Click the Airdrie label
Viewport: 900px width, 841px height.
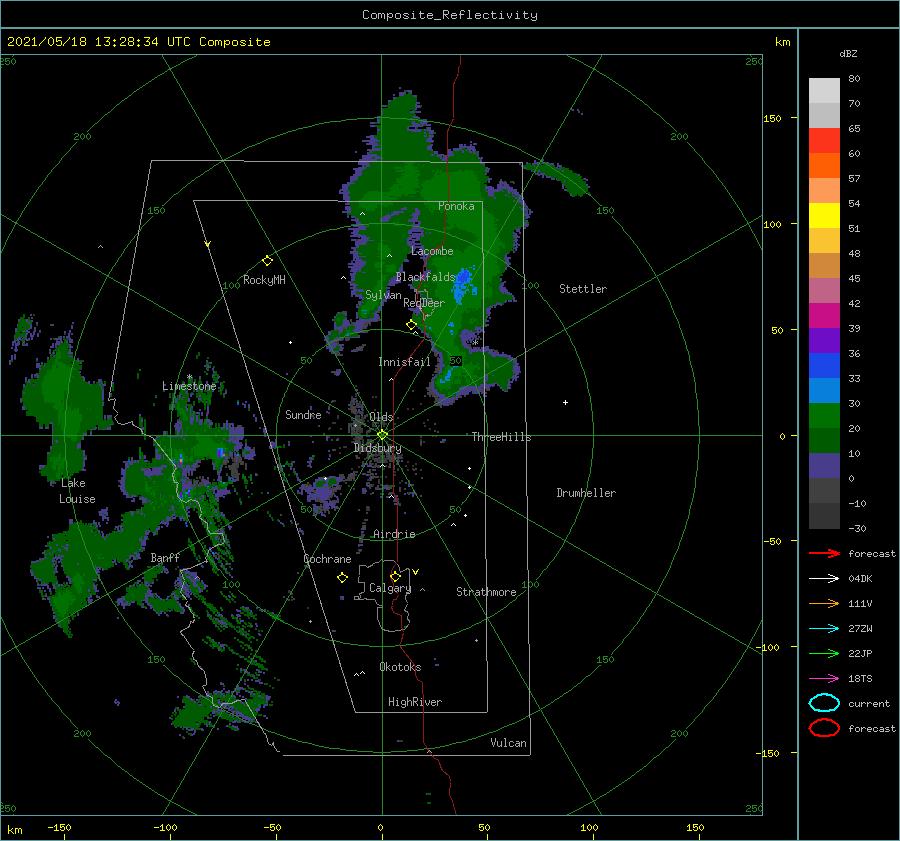tap(394, 534)
